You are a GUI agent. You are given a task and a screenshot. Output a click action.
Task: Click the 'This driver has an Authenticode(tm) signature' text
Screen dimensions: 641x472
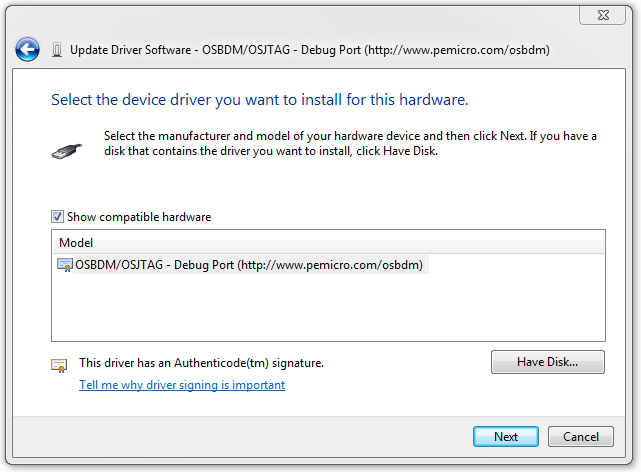[201, 363]
